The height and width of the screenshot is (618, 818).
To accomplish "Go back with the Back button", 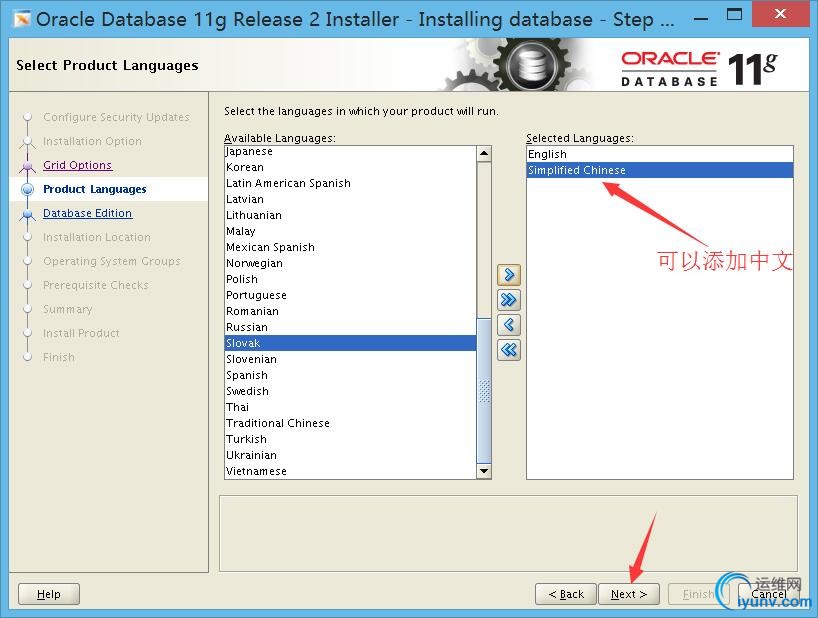I will [566, 594].
